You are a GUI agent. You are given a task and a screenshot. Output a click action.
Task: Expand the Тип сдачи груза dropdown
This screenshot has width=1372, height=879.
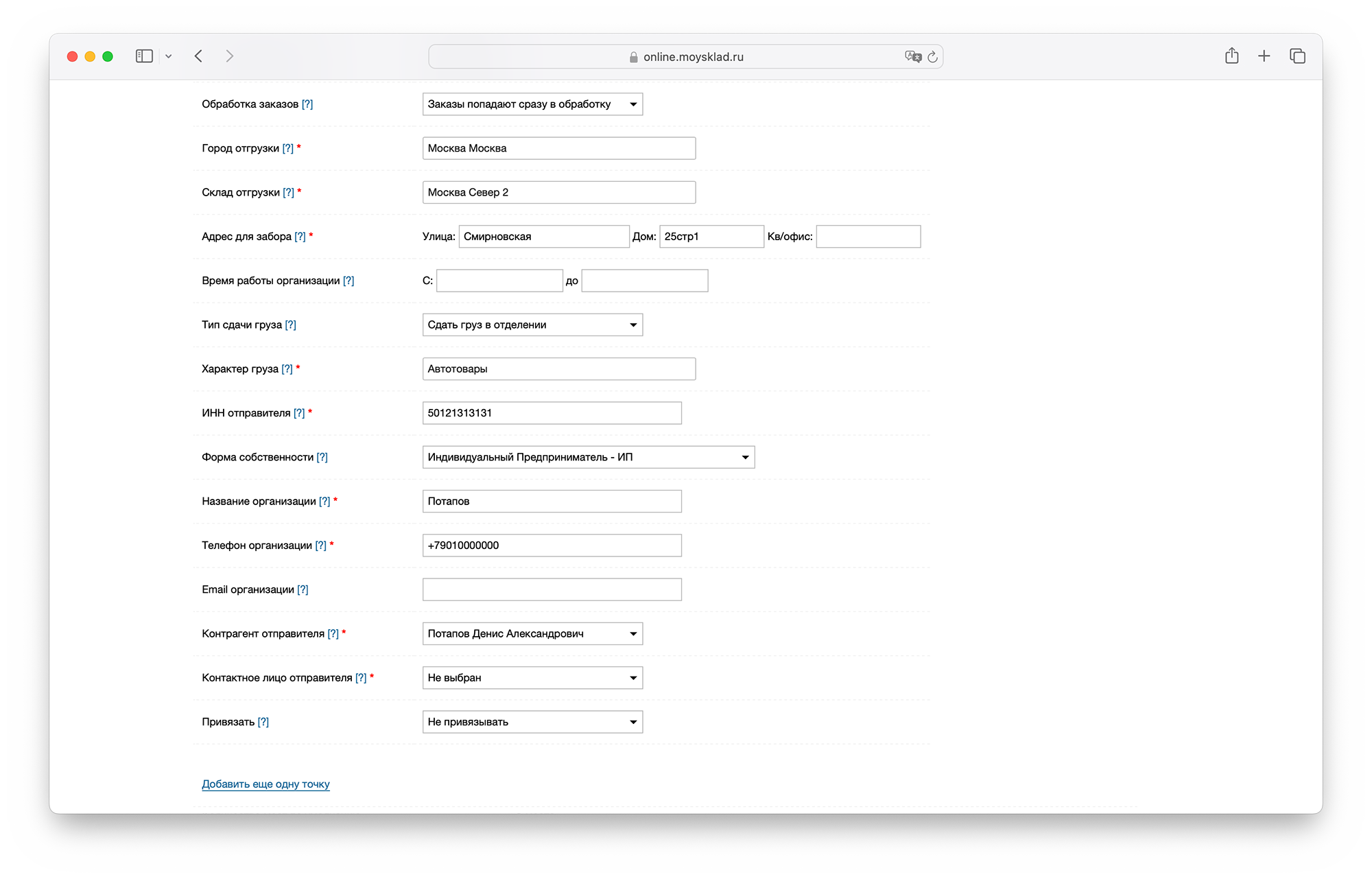532,325
